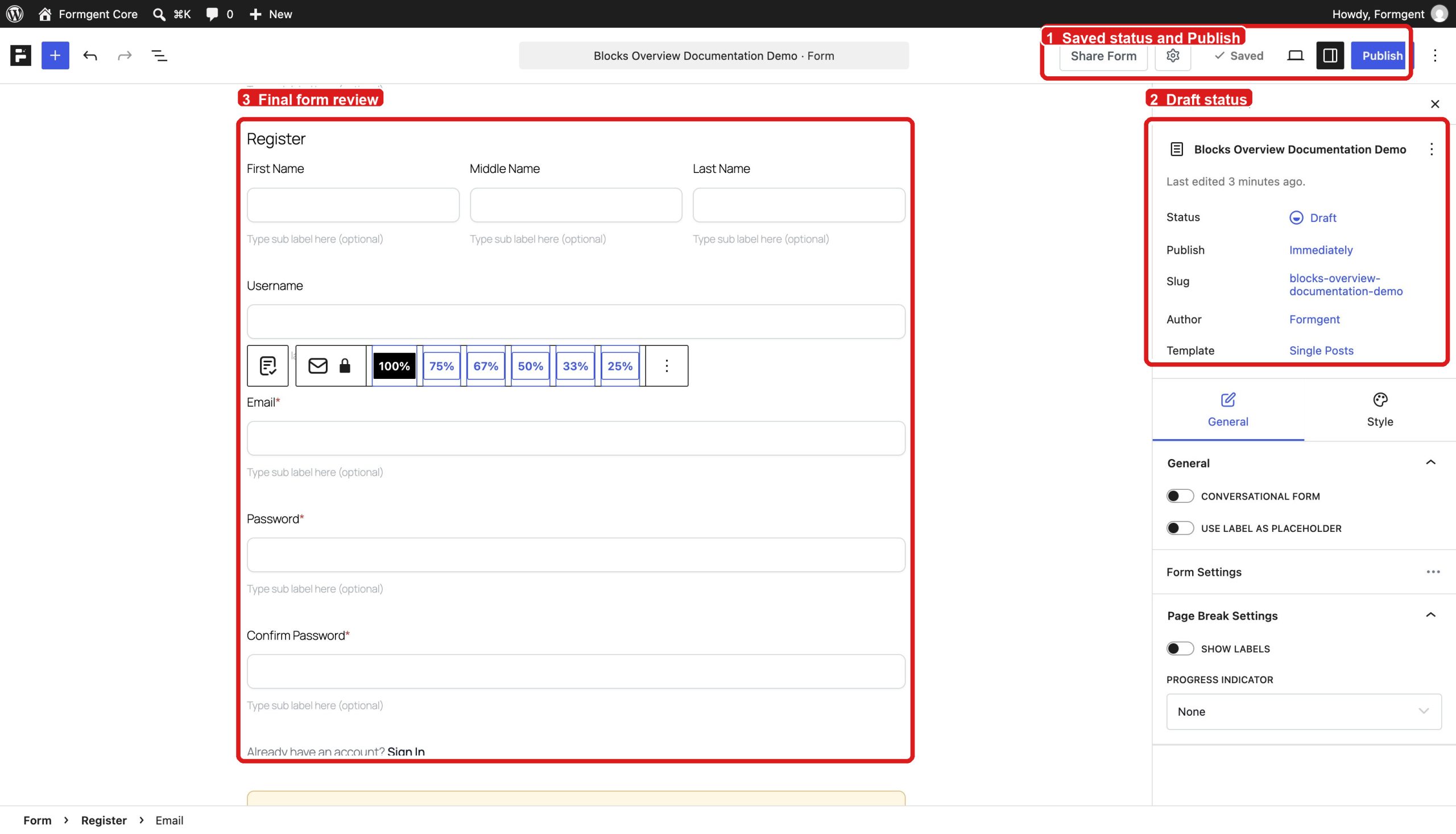Open the admin bar ⌘K search
This screenshot has width=1456, height=834.
point(172,14)
